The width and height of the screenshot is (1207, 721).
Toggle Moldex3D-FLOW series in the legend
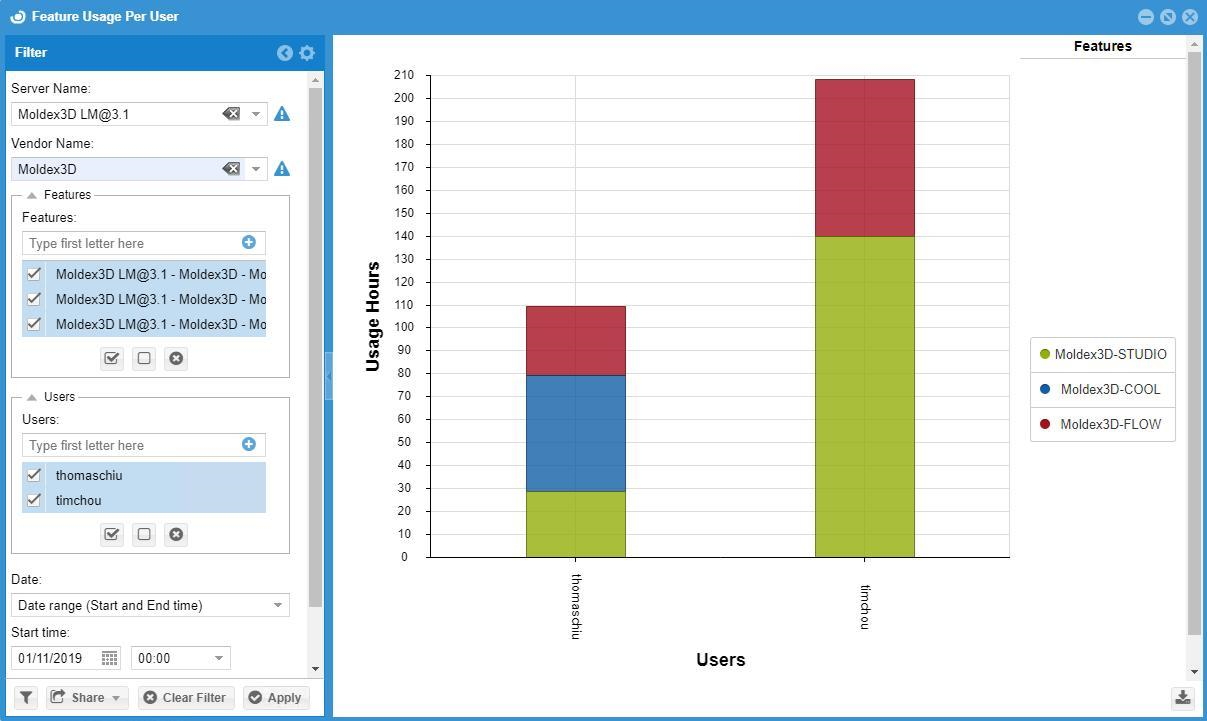(x=1103, y=424)
